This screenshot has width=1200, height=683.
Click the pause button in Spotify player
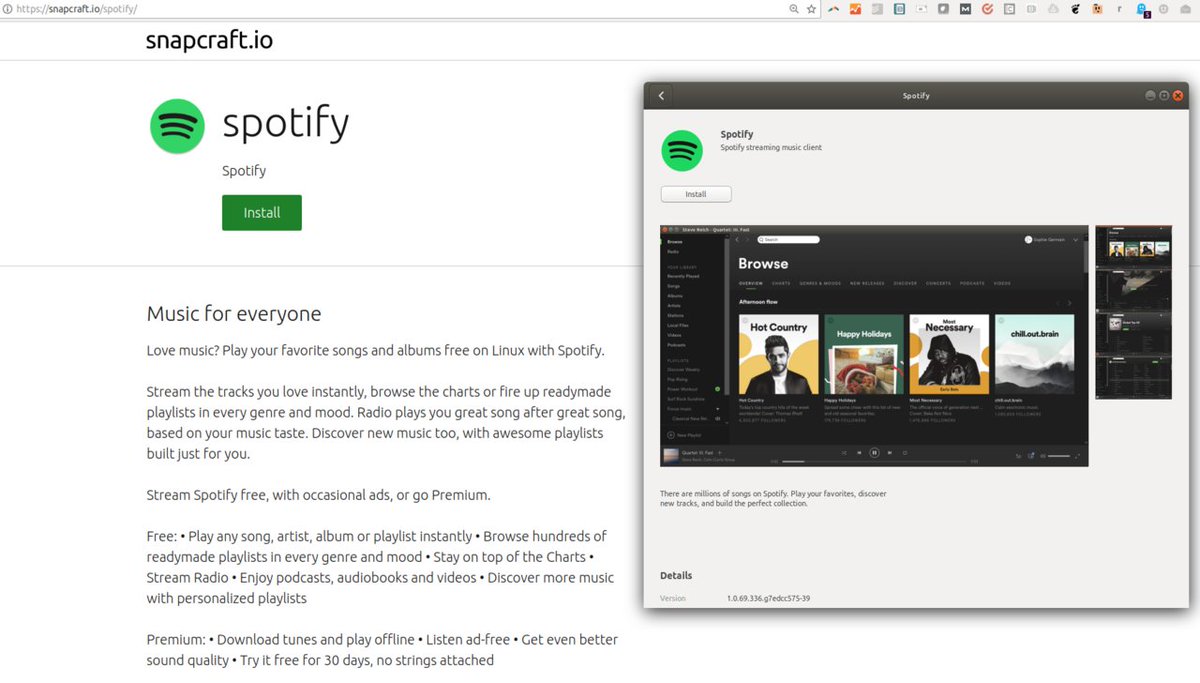pyautogui.click(x=874, y=452)
